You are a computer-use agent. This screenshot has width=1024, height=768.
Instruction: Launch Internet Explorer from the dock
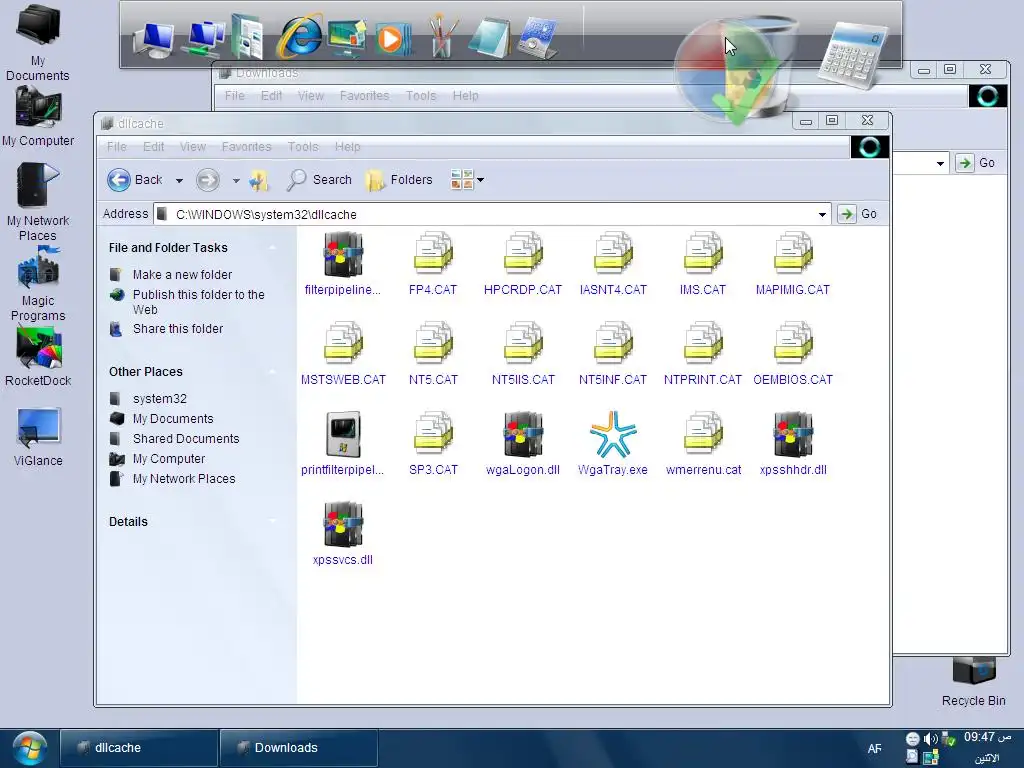(300, 36)
